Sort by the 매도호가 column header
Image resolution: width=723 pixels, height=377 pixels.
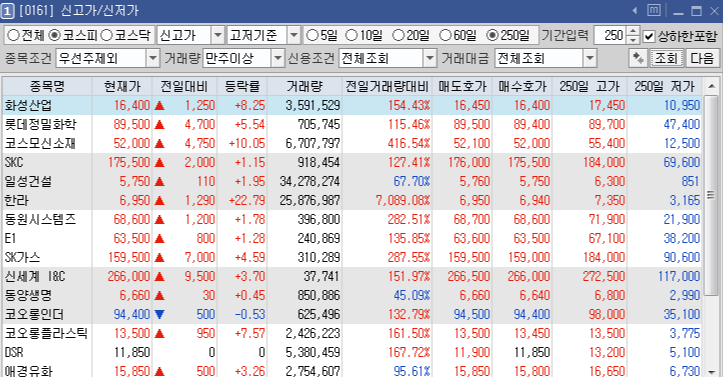click(x=462, y=86)
